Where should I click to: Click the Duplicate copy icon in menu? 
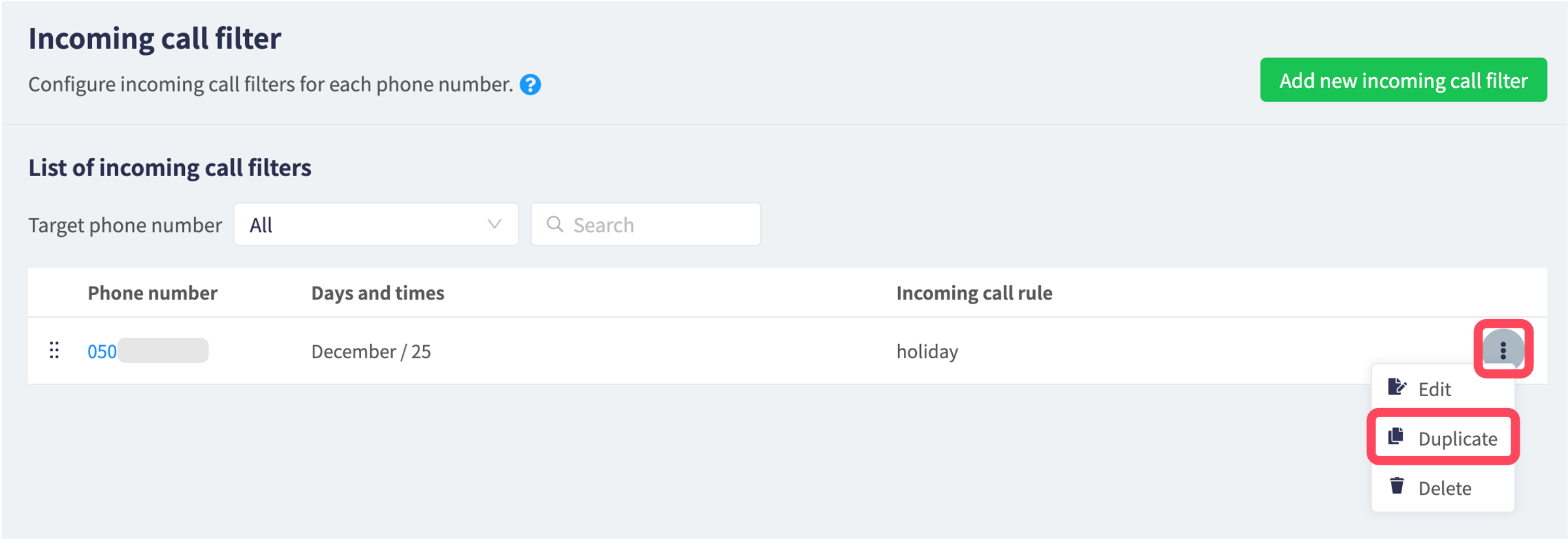pos(1396,437)
